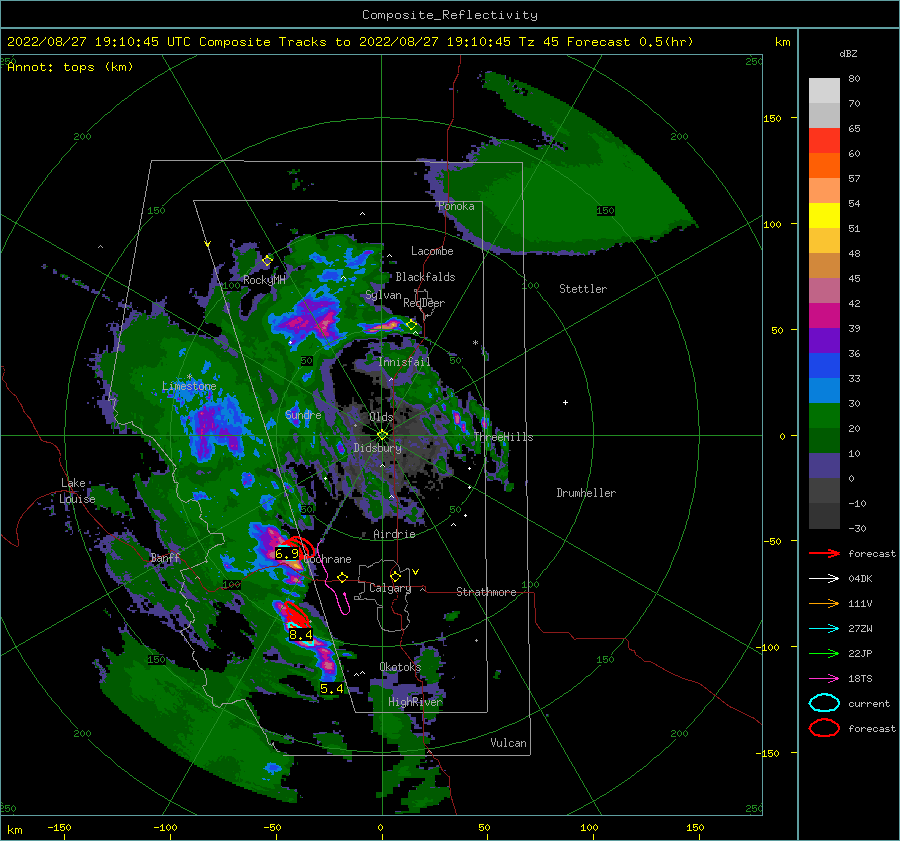Screen dimensions: 900x841
Task: Click the red forecast ellipses near Cochrane
Action: (301, 548)
